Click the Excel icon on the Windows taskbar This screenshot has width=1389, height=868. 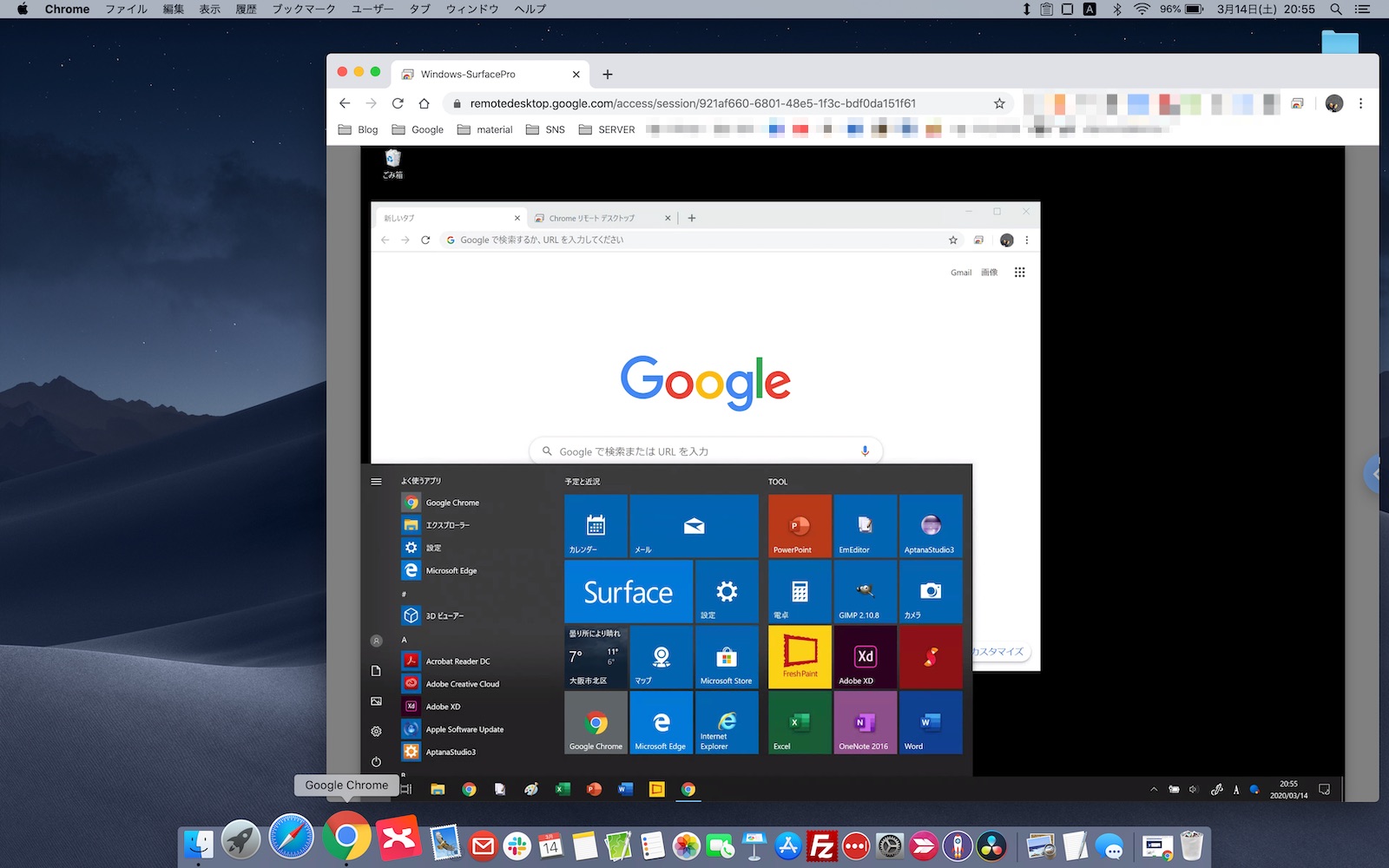click(x=563, y=789)
